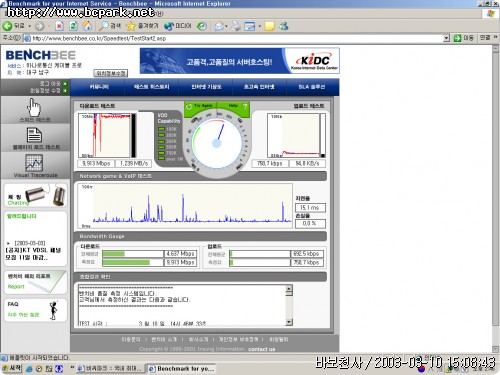Stop page loading with the red X icon
The height and width of the screenshot is (375, 500).
59,26
